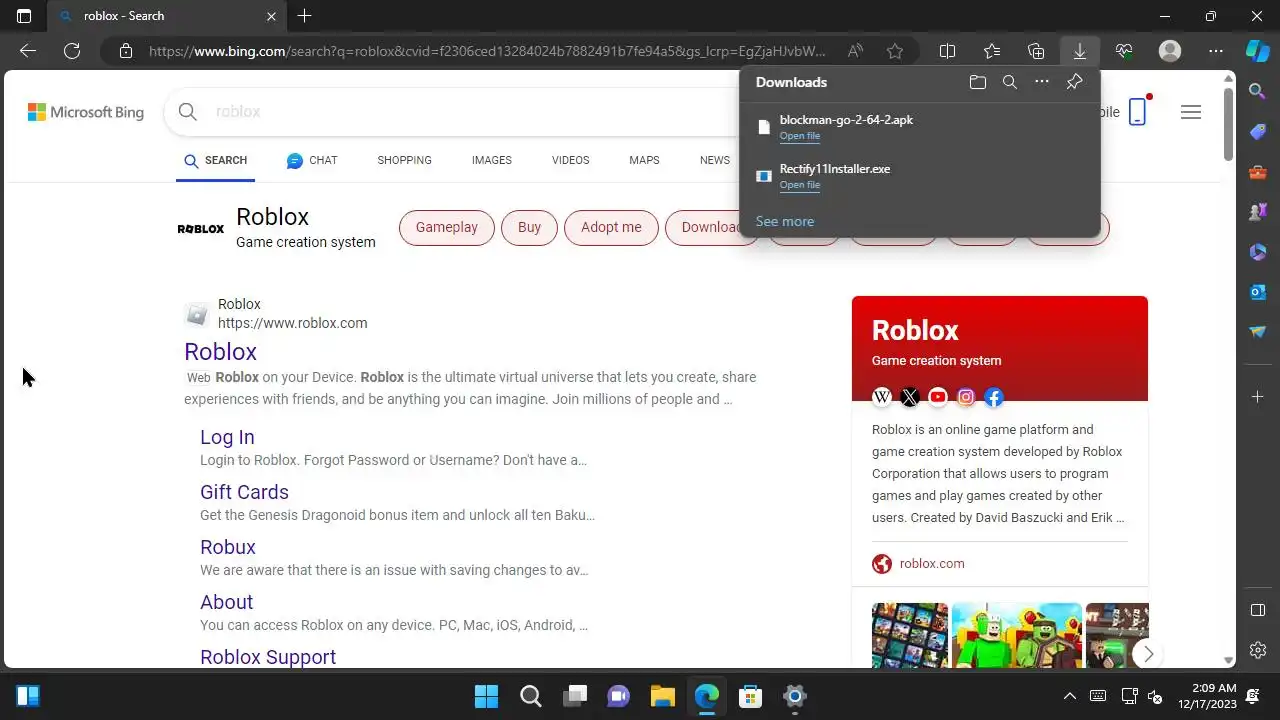The width and height of the screenshot is (1280, 720).
Task: Open Roblox Facebook icon in card
Action: pos(994,397)
